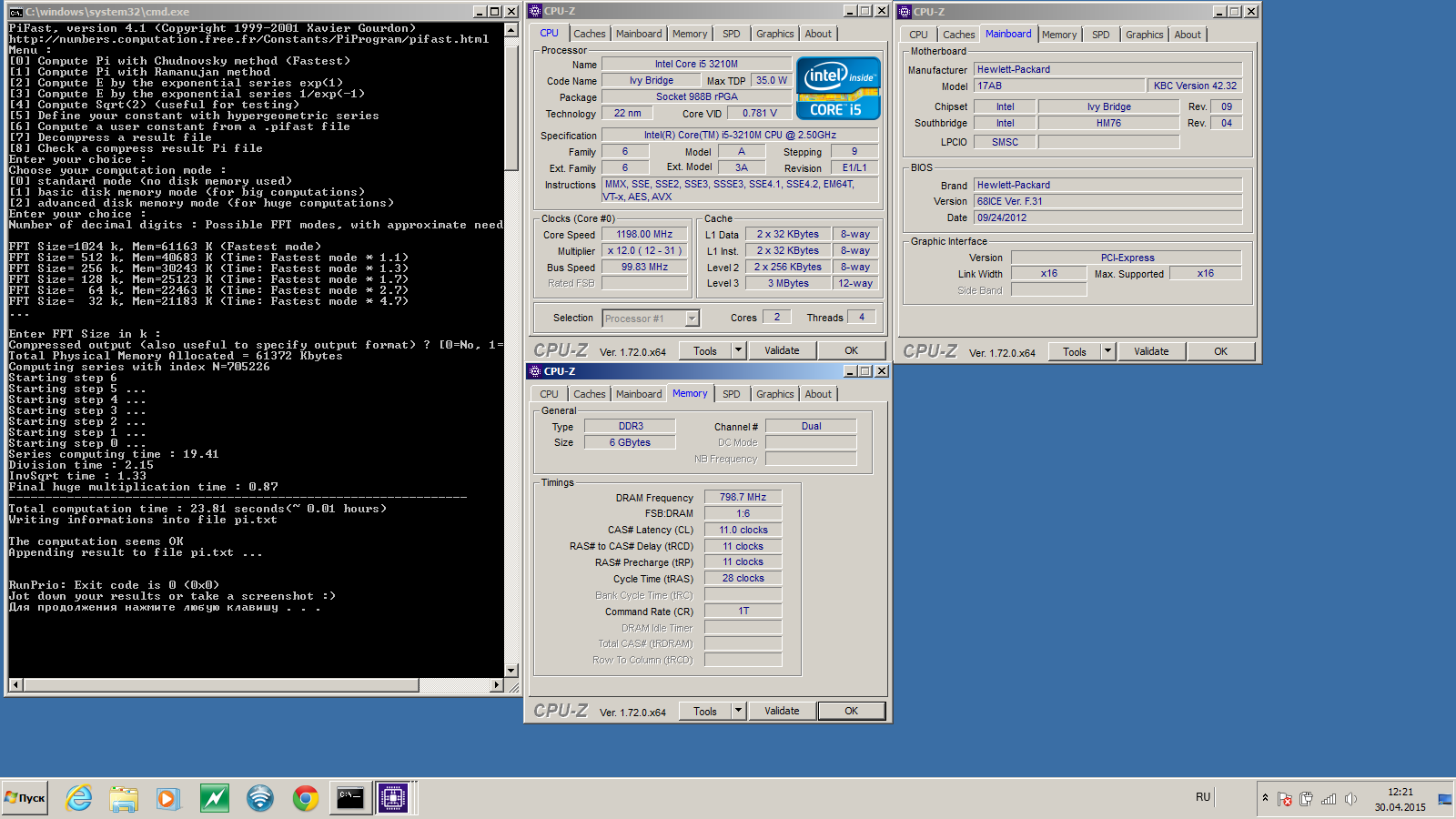
Task: Click Level 3 cache 3 MBytes value
Action: (787, 284)
